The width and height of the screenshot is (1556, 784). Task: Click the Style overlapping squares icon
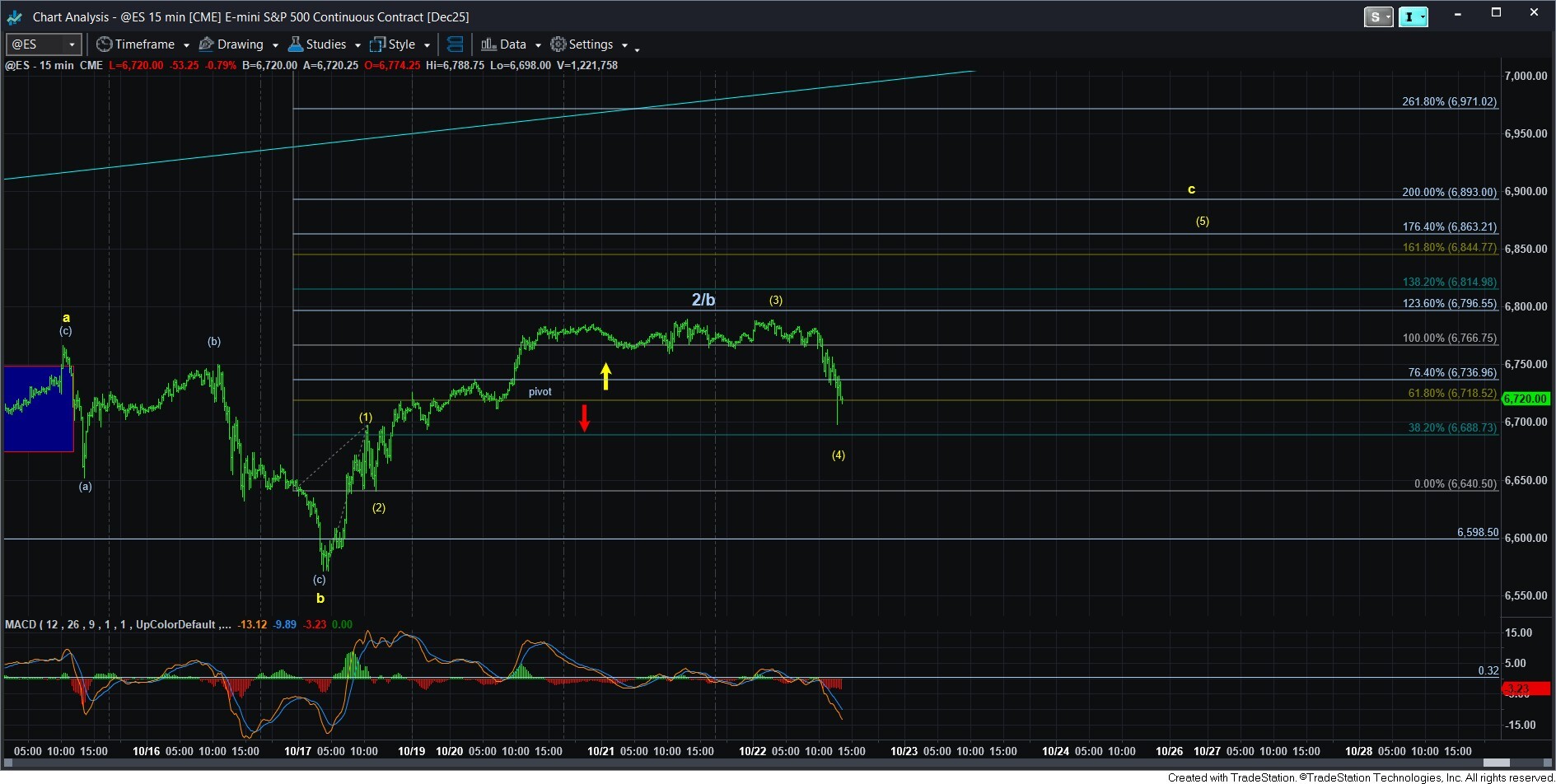(x=377, y=44)
